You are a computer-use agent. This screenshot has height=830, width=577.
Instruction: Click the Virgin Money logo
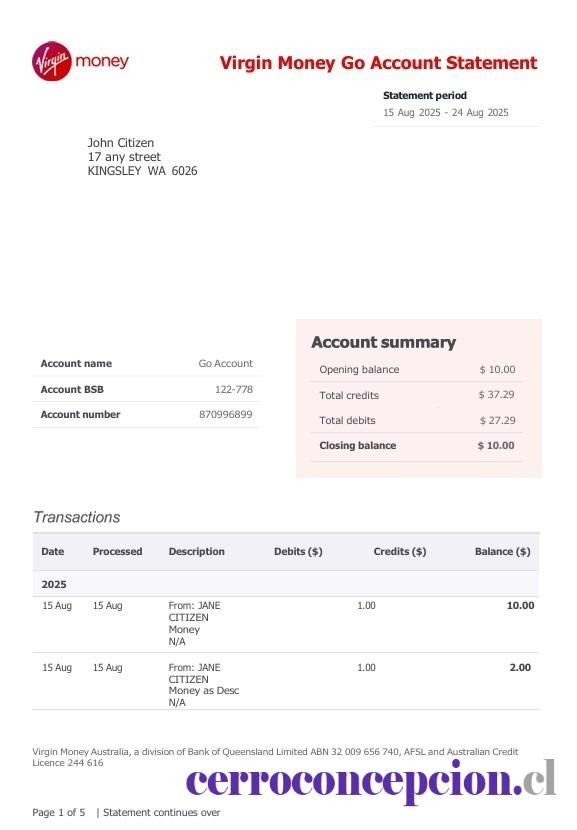[80, 61]
